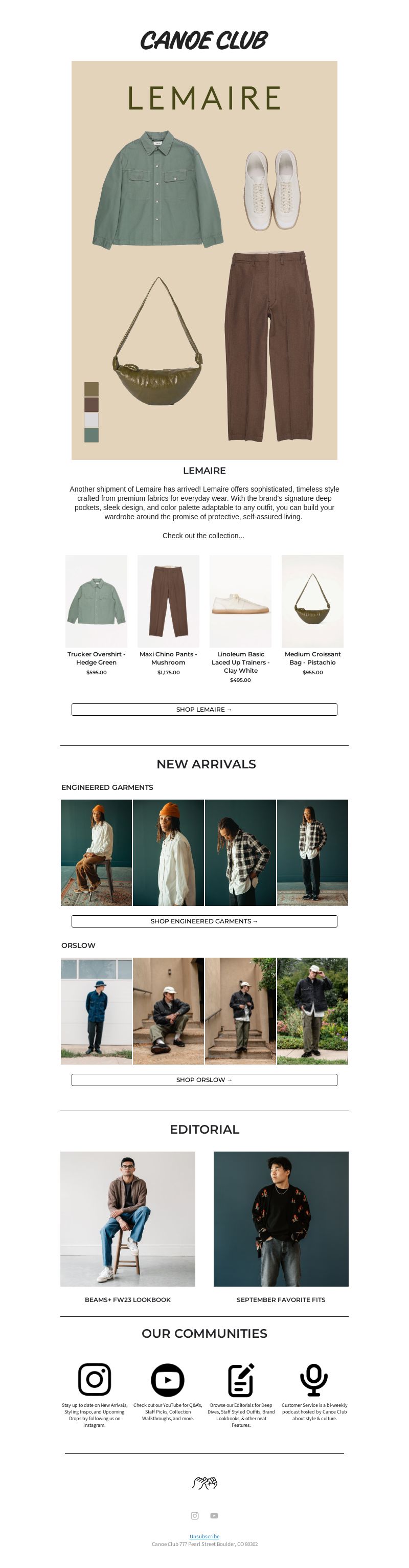Click the Shop Orslow button
Viewport: 409px width, 1568px height.
pos(204,1079)
